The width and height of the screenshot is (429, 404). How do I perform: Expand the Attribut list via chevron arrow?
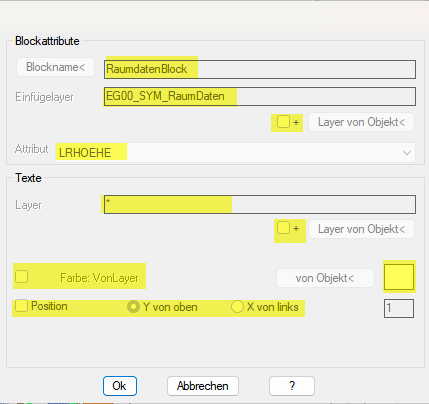[407, 153]
